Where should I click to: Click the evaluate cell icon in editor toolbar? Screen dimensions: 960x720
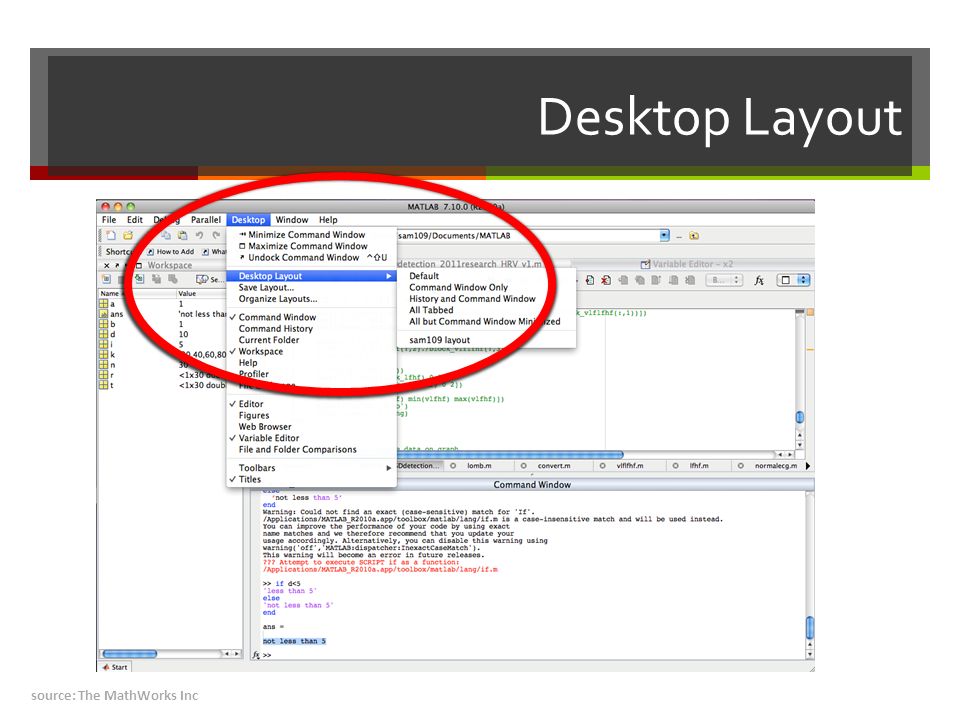[x=590, y=280]
